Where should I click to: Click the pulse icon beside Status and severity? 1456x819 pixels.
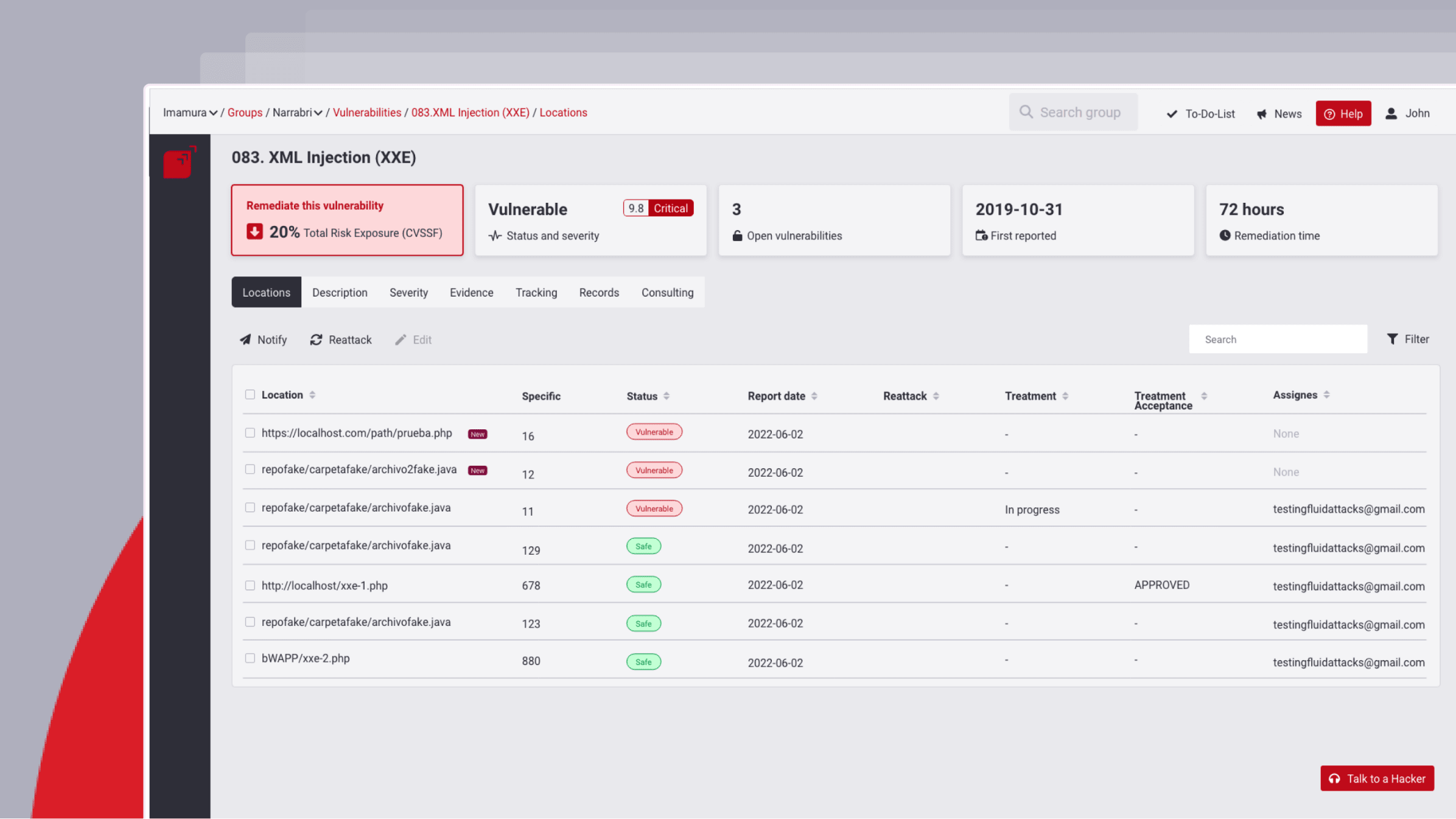click(x=495, y=236)
